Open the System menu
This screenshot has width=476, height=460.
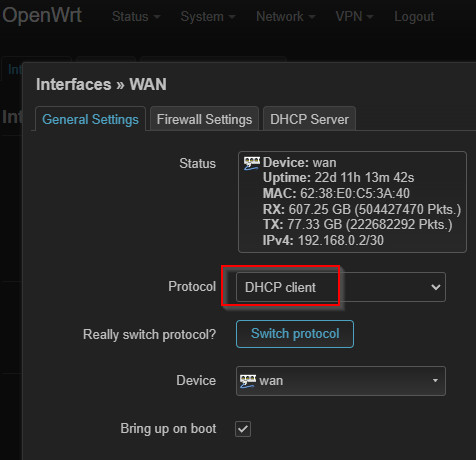[x=208, y=16]
